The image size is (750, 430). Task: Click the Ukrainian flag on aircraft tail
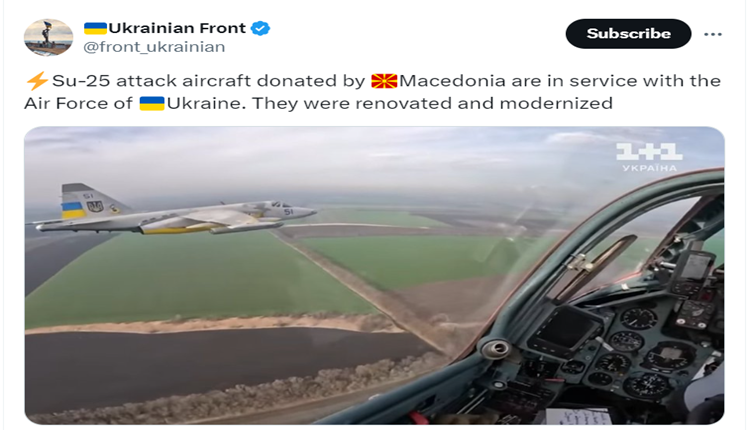pos(73,209)
